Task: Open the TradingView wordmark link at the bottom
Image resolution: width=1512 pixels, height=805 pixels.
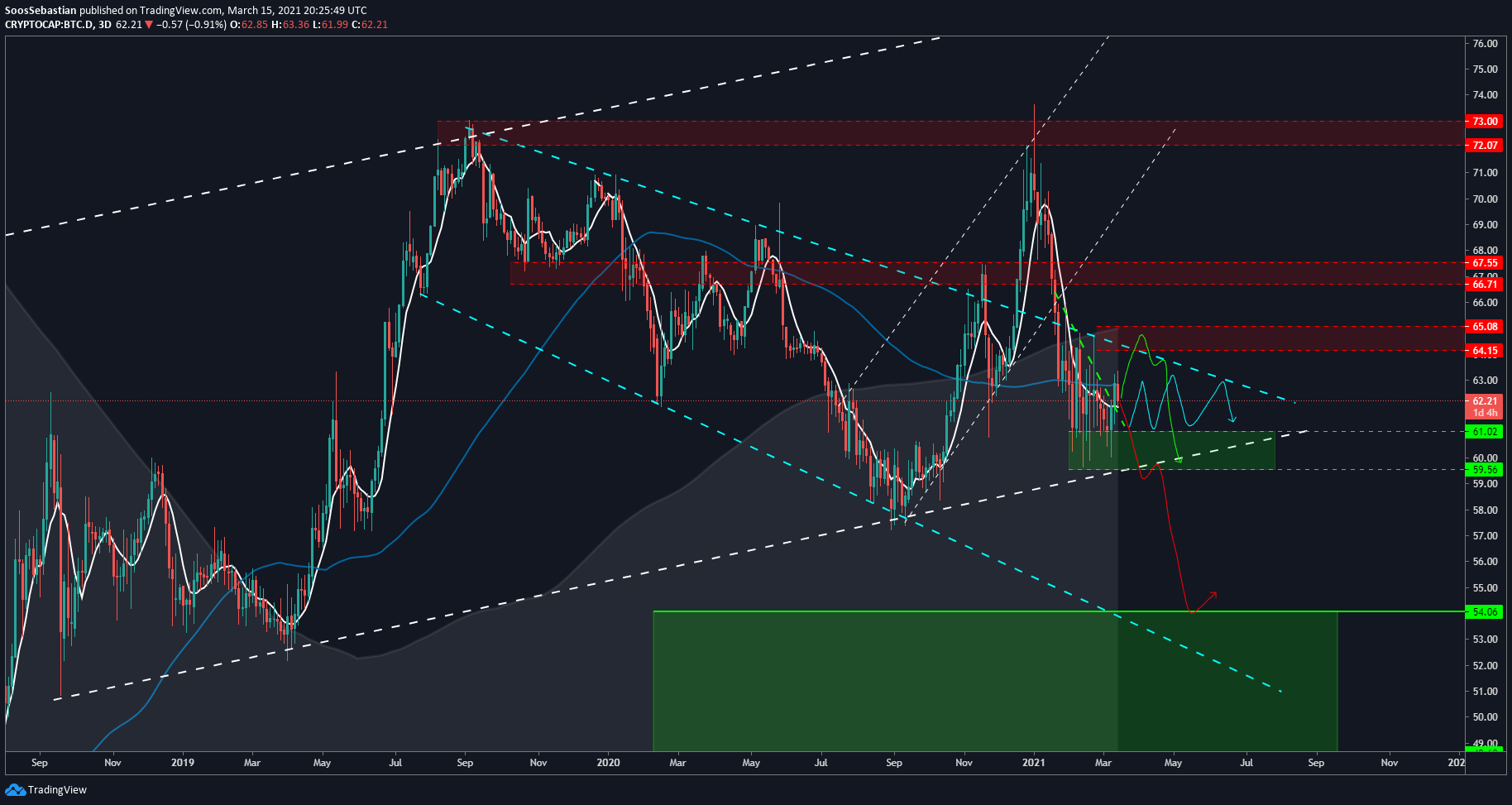Action: click(x=57, y=790)
